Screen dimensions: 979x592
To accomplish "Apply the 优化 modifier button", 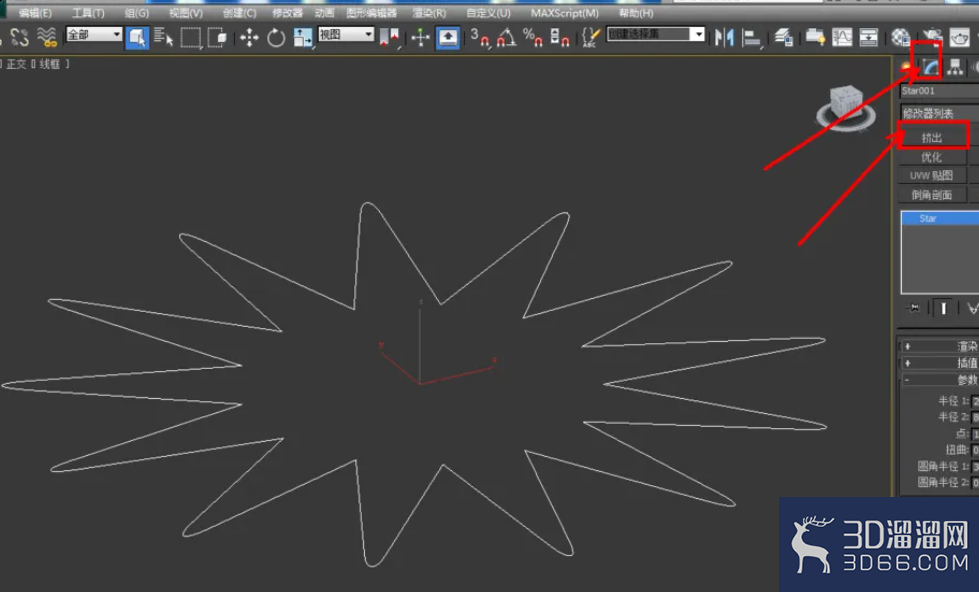I will pos(932,157).
